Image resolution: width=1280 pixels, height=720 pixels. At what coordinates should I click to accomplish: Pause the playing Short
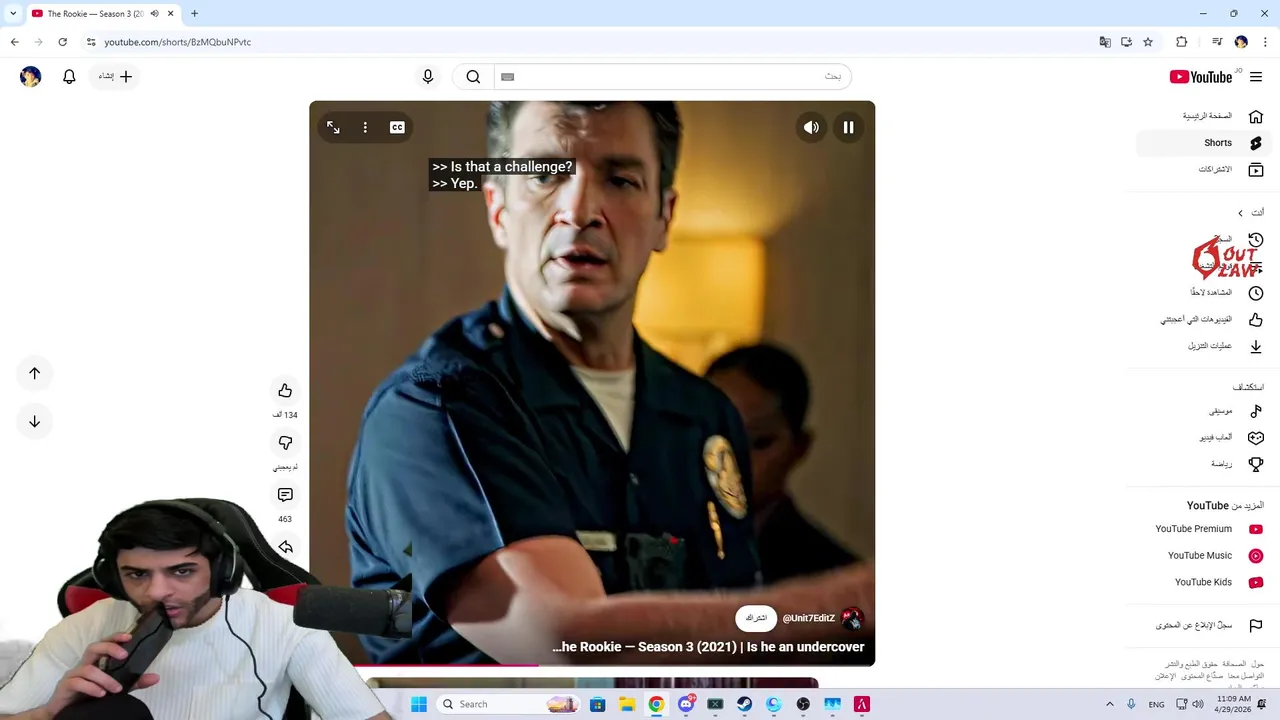pos(848,127)
